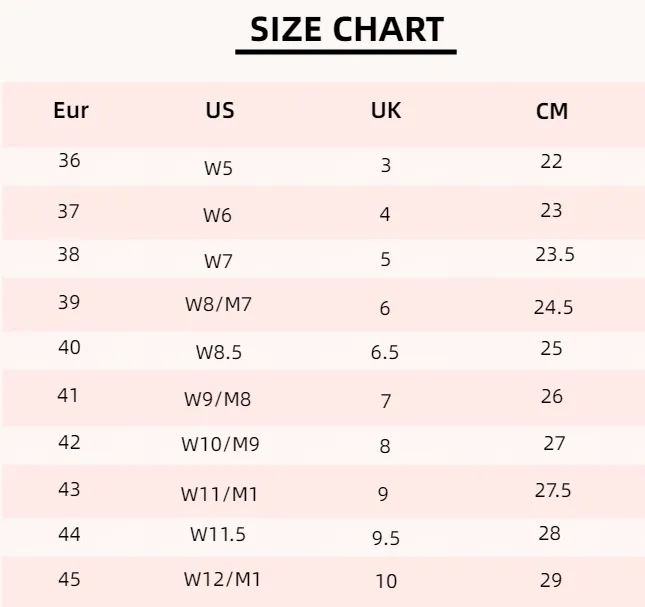The height and width of the screenshot is (607, 645).
Task: Click the W11.5 US size cell
Action: point(218,534)
